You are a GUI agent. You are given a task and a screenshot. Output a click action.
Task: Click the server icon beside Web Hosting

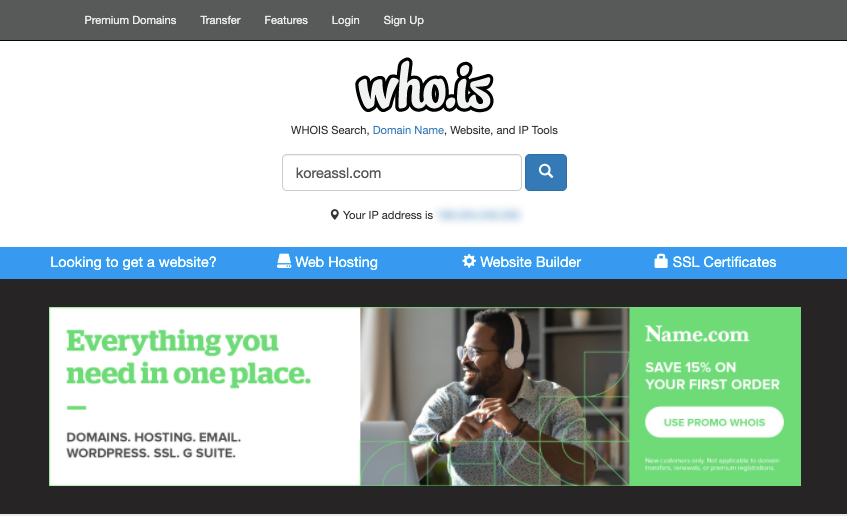tap(284, 262)
